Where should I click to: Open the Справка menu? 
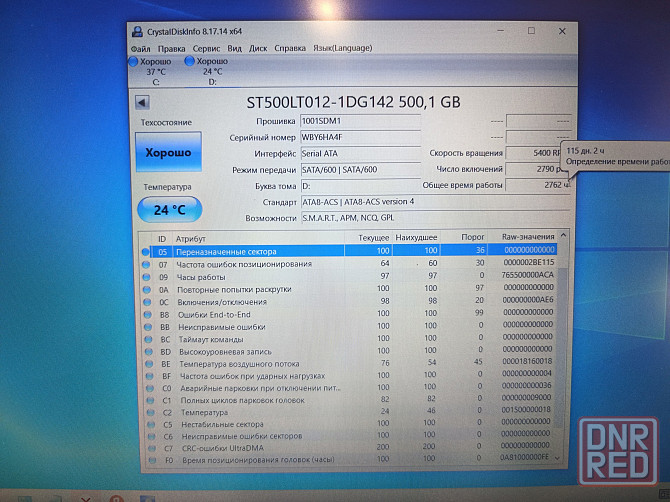(290, 48)
